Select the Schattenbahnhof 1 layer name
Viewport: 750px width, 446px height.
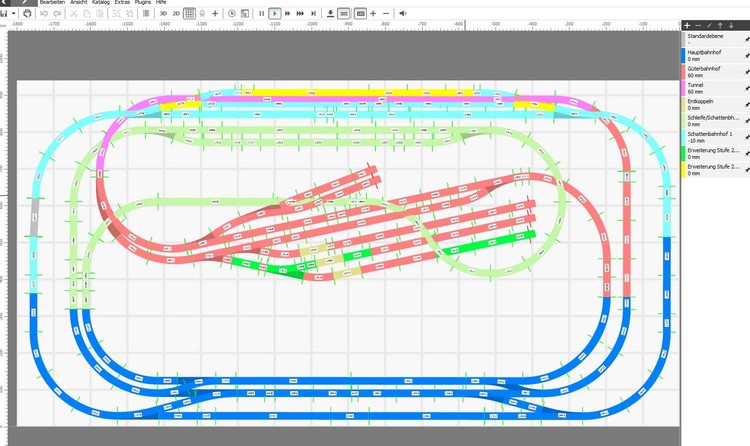pyautogui.click(x=710, y=134)
